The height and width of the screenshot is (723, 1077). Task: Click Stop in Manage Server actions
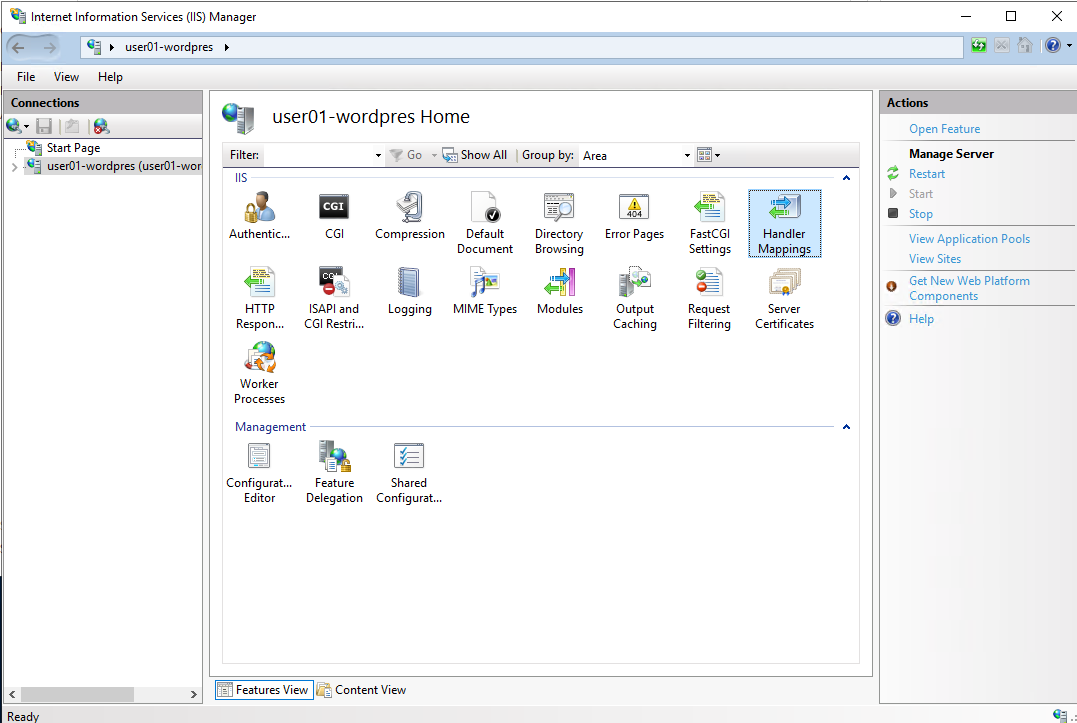click(920, 214)
